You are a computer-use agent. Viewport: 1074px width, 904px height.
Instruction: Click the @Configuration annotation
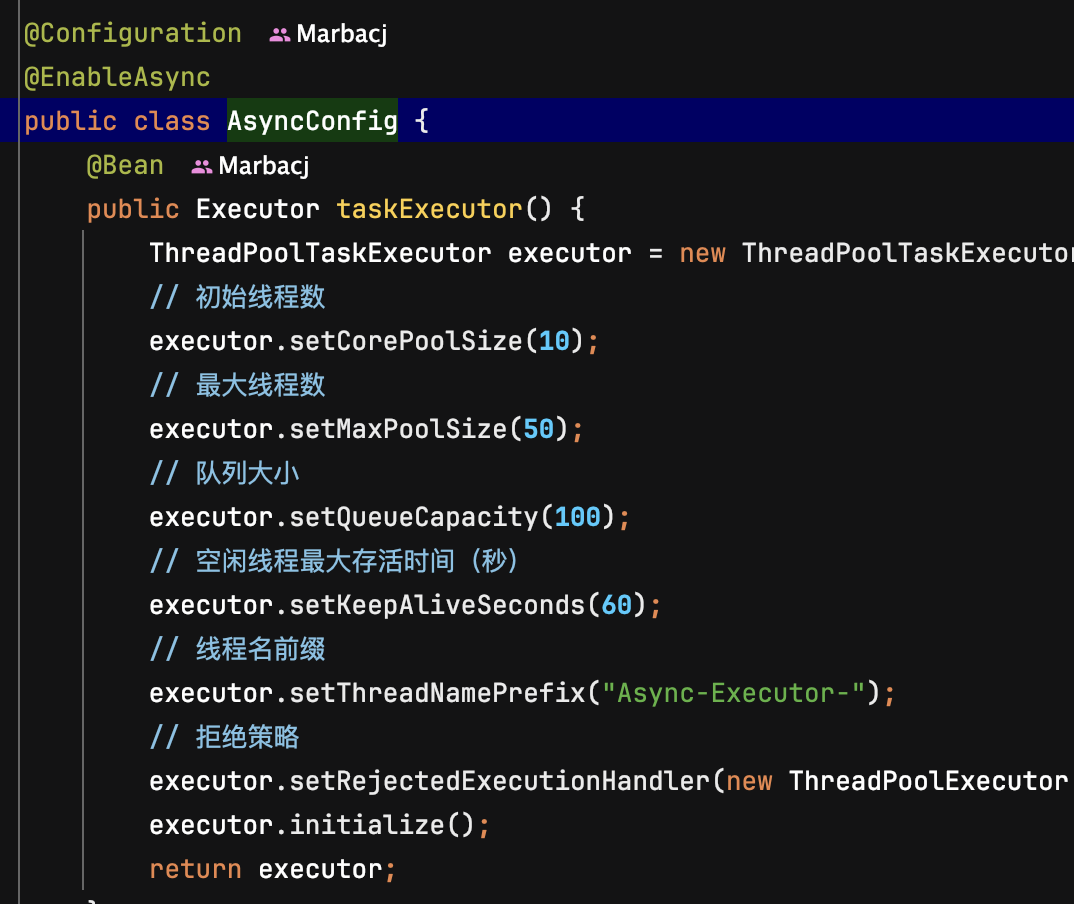point(133,34)
